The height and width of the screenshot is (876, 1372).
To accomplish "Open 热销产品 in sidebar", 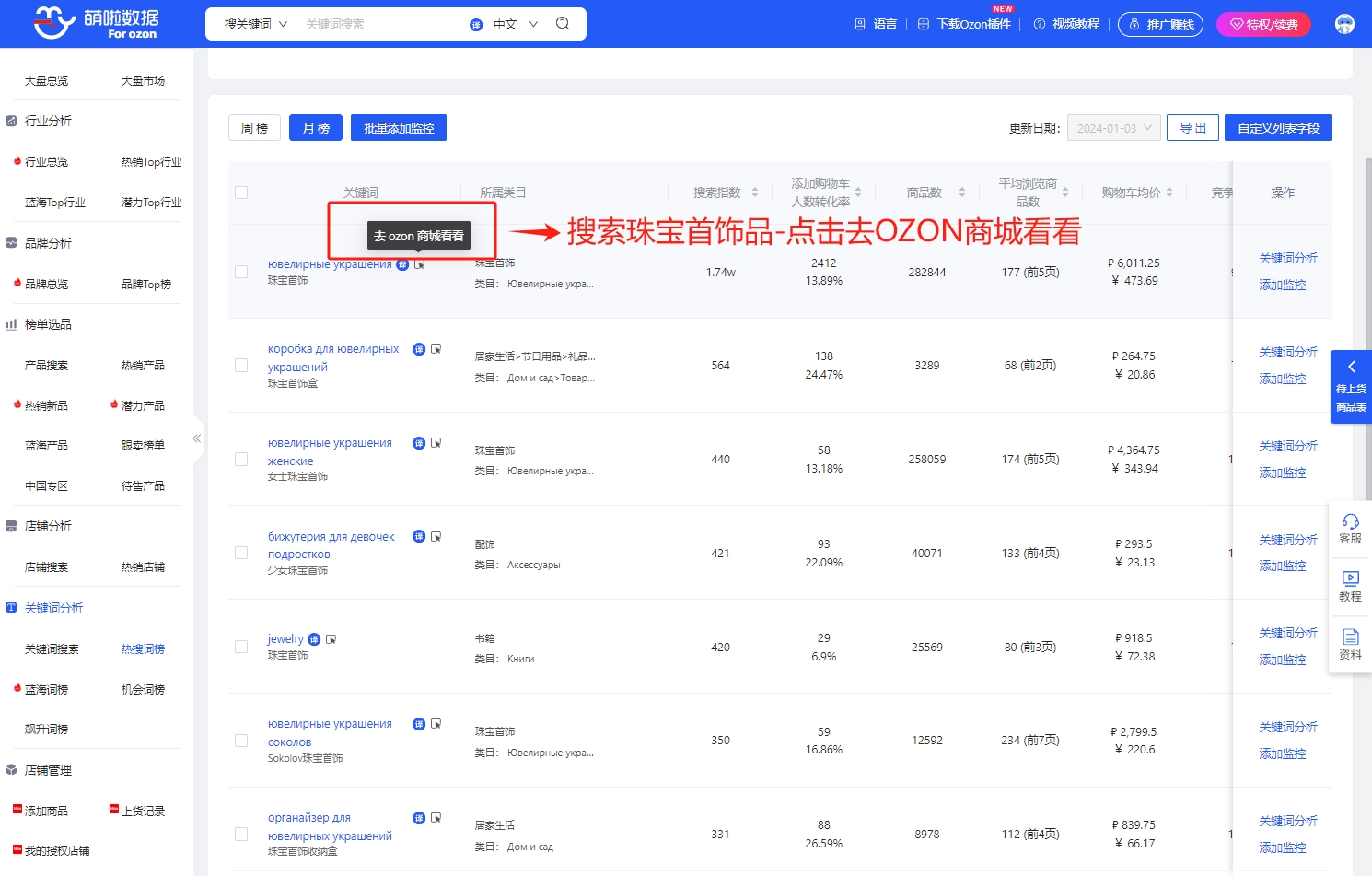I will 143,366.
